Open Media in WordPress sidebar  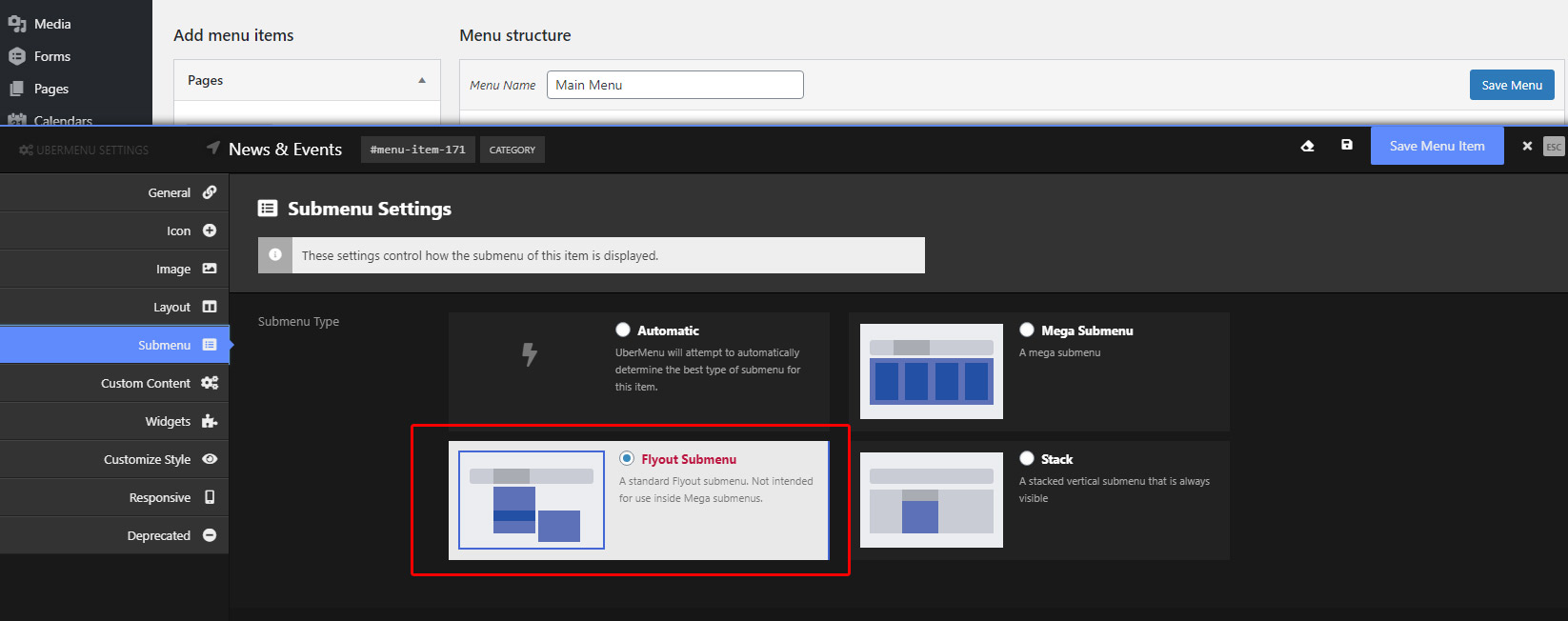[x=52, y=24]
